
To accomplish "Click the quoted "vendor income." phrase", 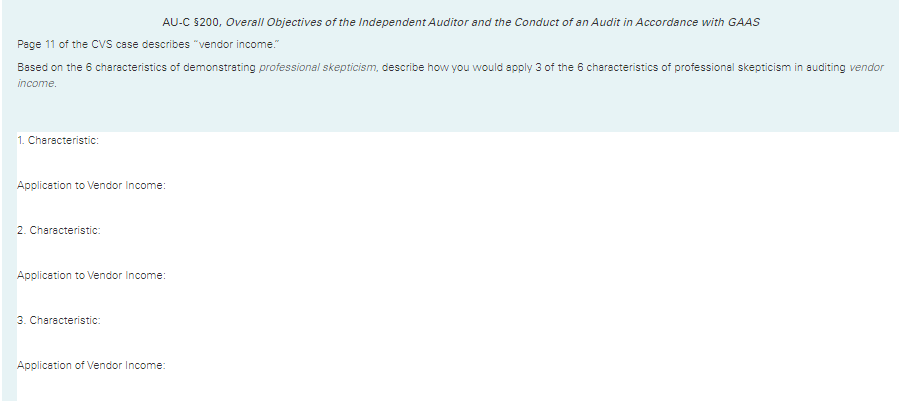I will point(236,44).
